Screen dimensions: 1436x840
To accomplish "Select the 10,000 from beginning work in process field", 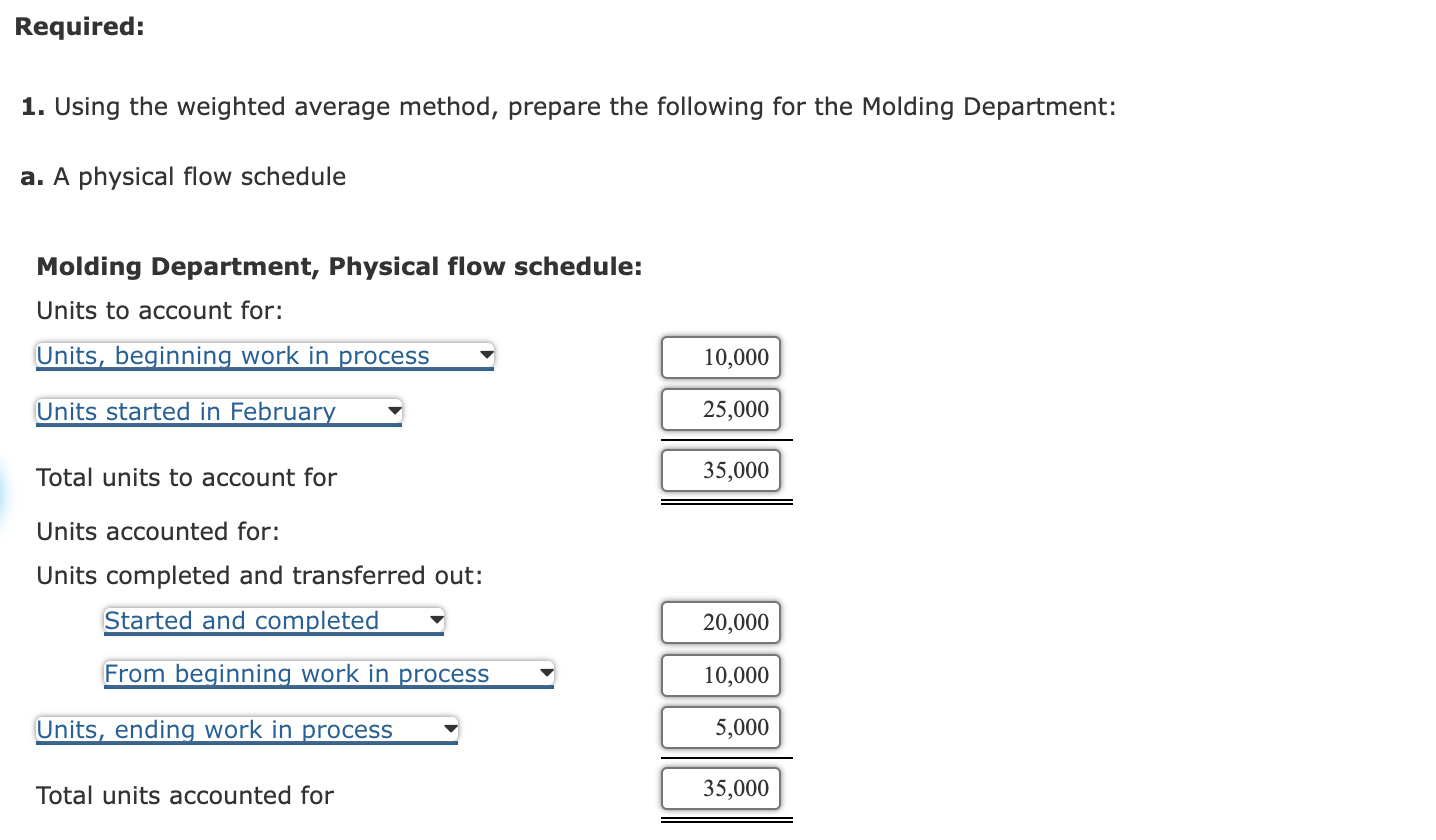I will (x=720, y=675).
